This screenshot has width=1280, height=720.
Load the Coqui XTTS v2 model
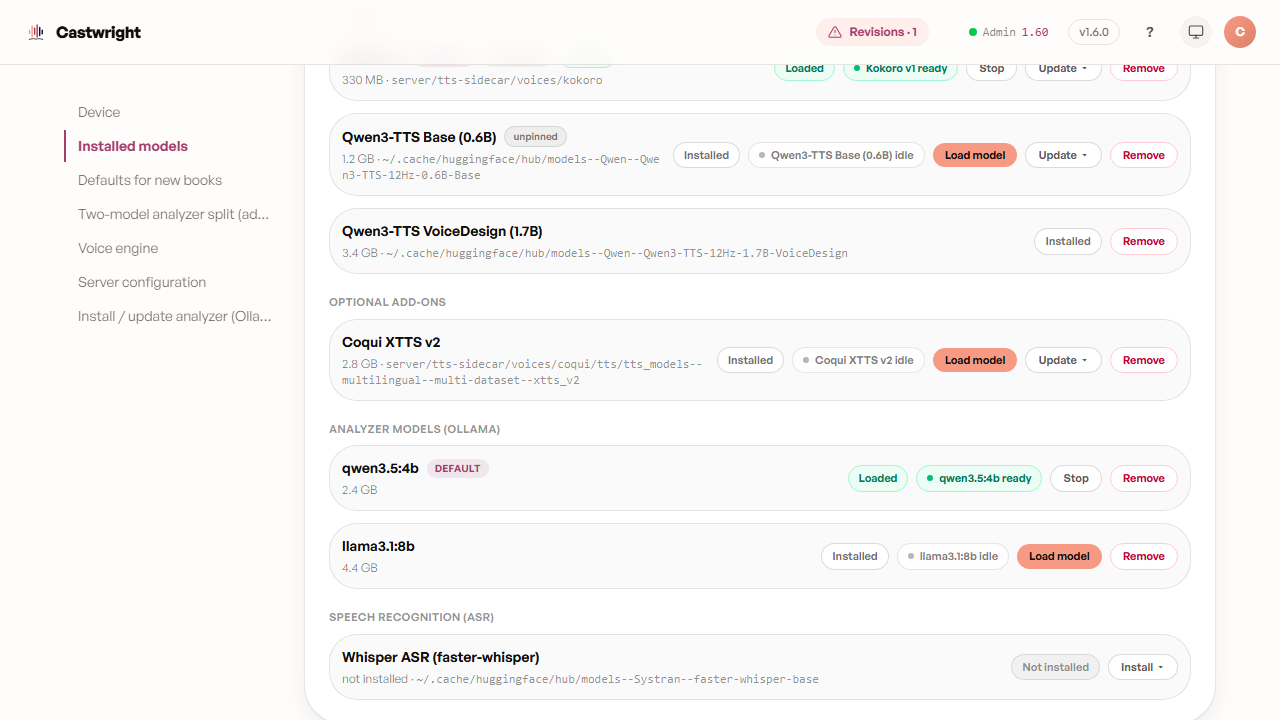pos(975,360)
